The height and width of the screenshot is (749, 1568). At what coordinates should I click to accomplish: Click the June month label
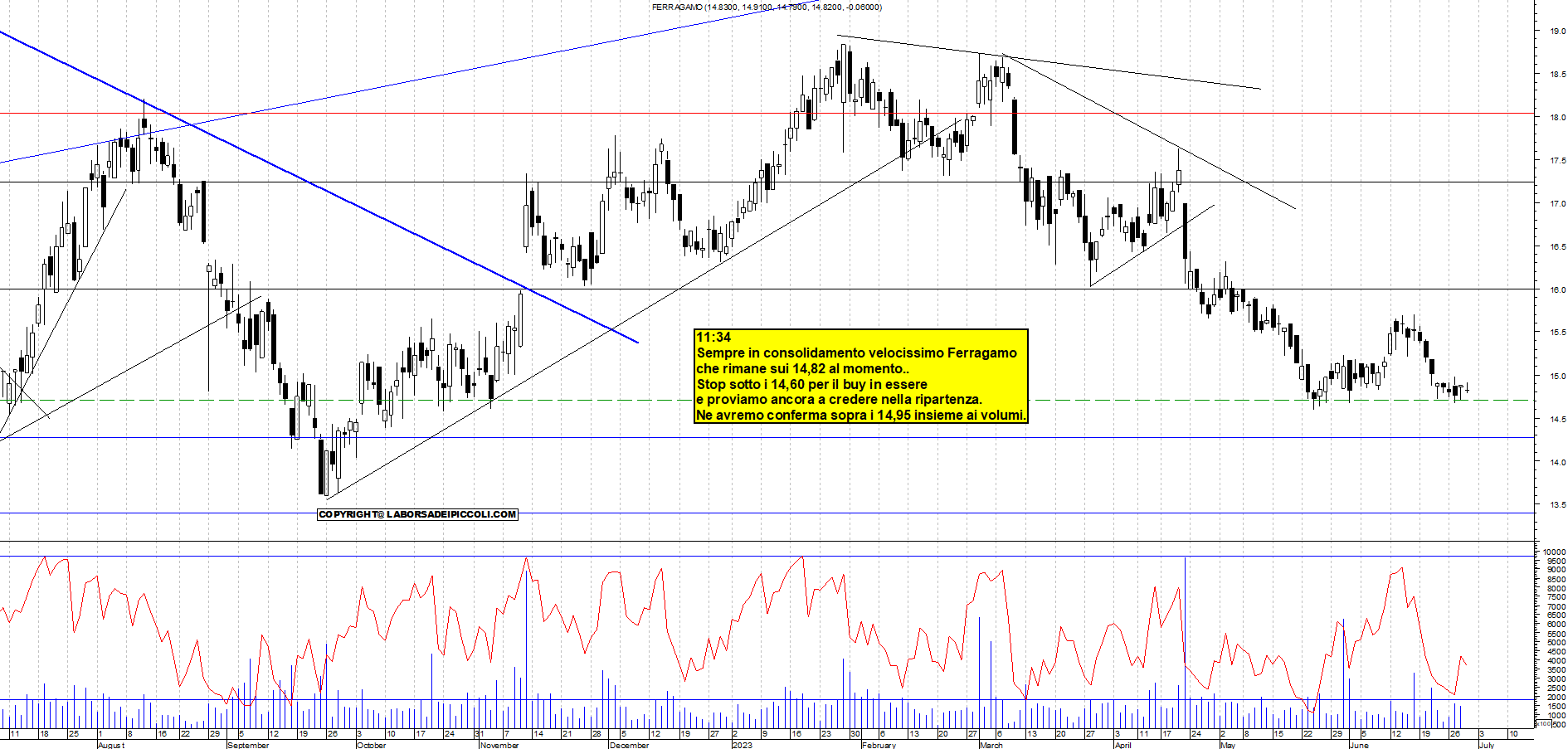click(1359, 745)
